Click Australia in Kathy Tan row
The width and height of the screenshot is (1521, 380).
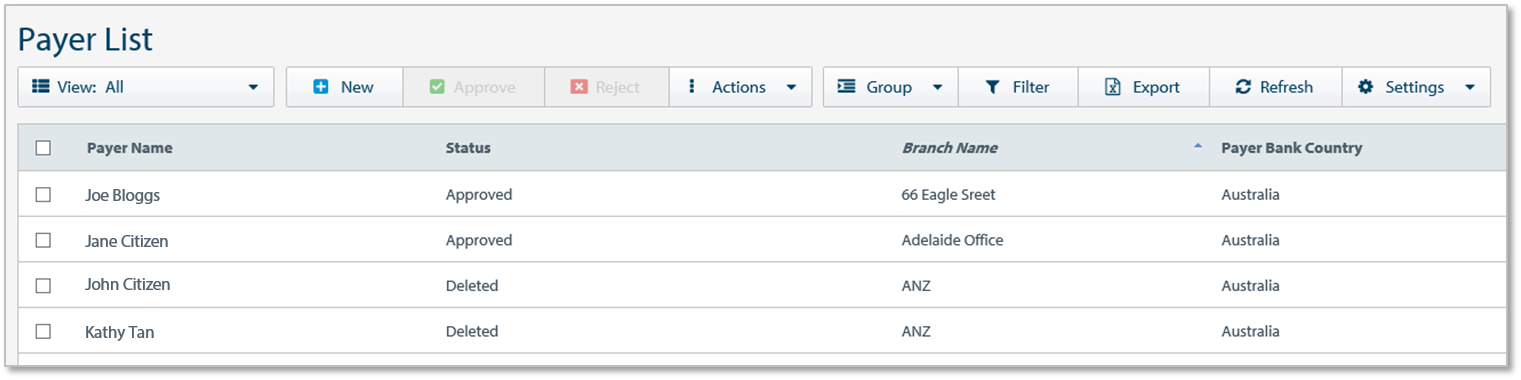tap(1250, 331)
